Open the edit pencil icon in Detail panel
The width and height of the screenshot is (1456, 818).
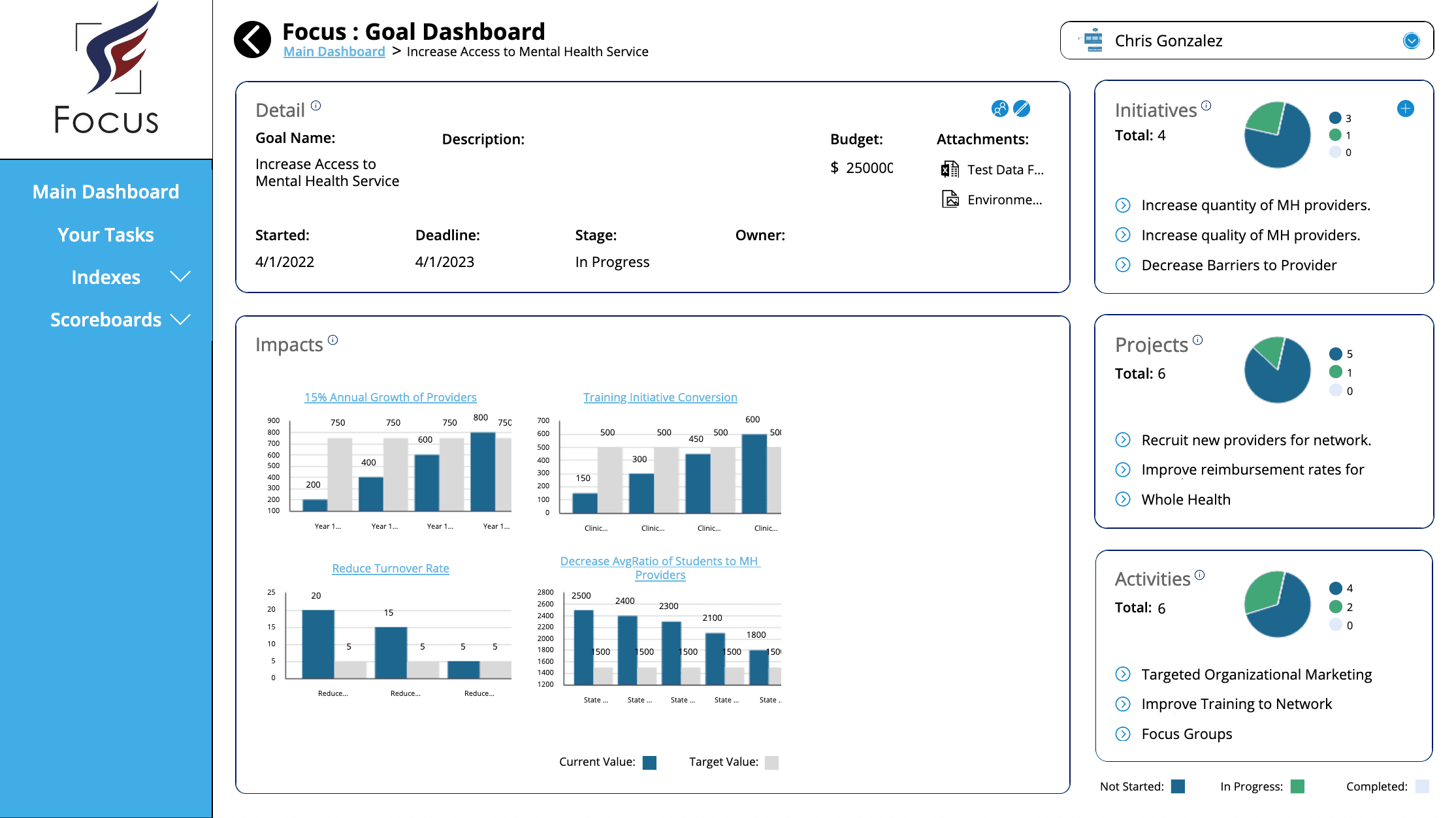(x=1021, y=108)
